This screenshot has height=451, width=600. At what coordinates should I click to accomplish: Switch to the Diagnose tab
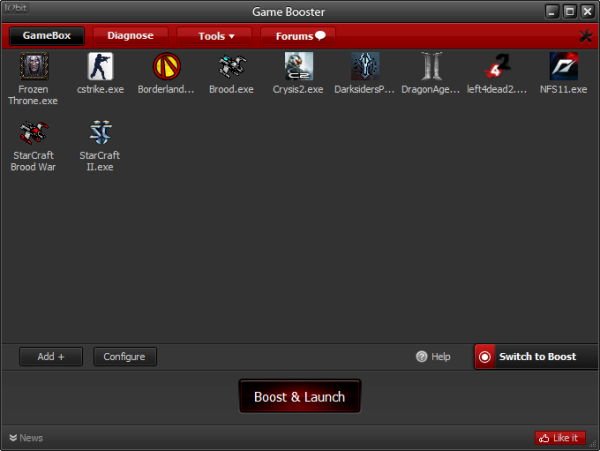pyautogui.click(x=130, y=36)
